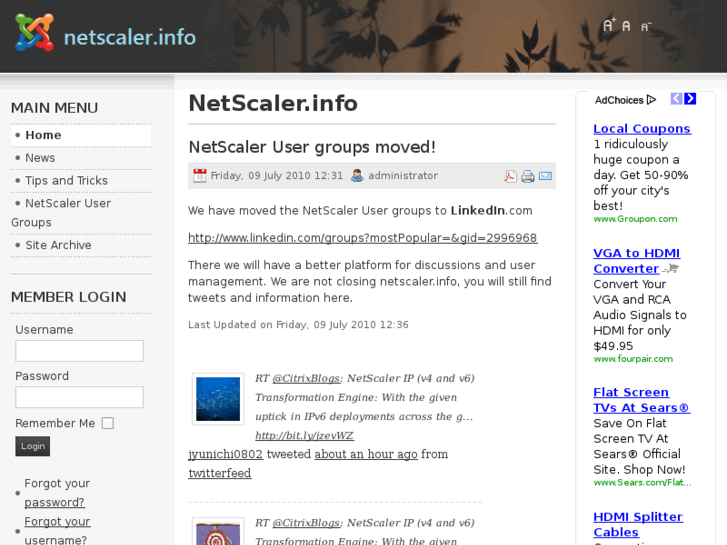Viewport: 727px width, 545px height.
Task: Click the Login button
Action: tap(32, 446)
